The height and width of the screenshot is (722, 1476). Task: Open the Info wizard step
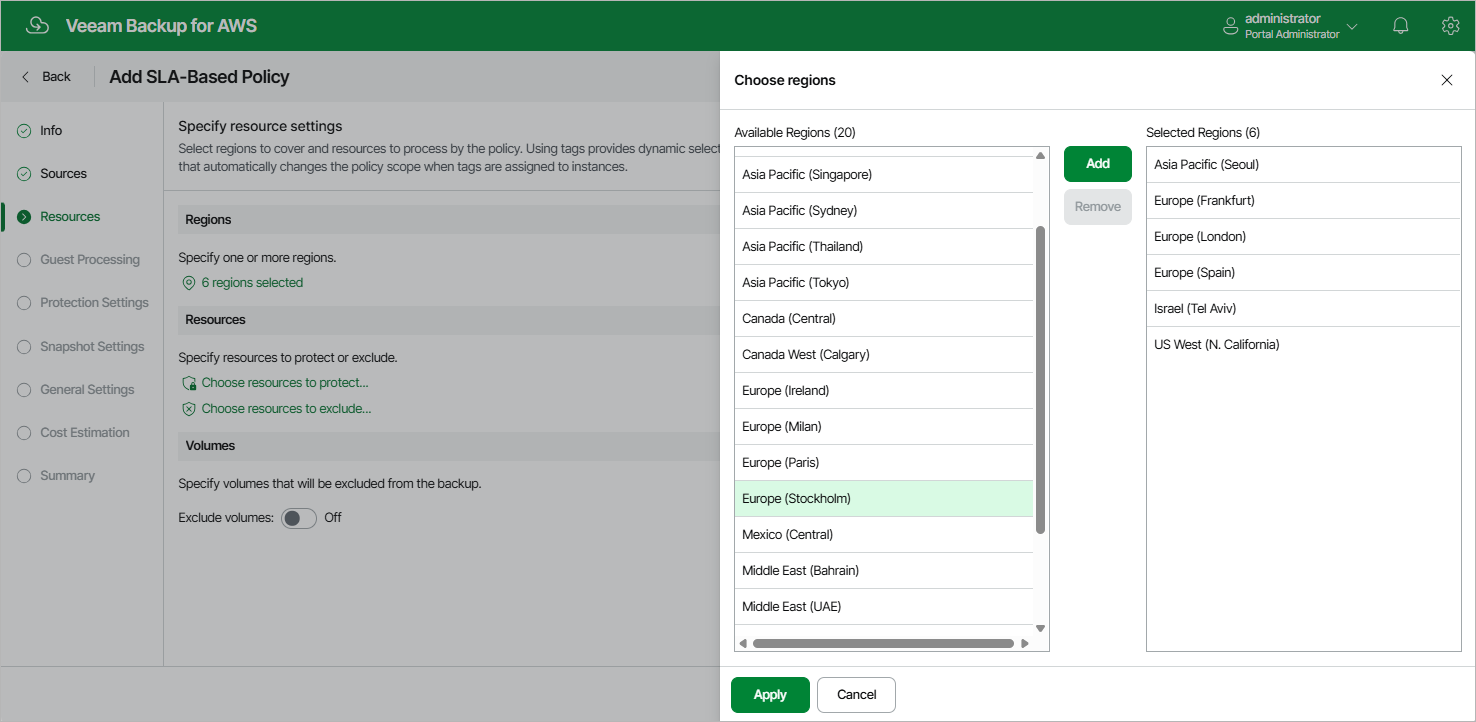pos(51,131)
